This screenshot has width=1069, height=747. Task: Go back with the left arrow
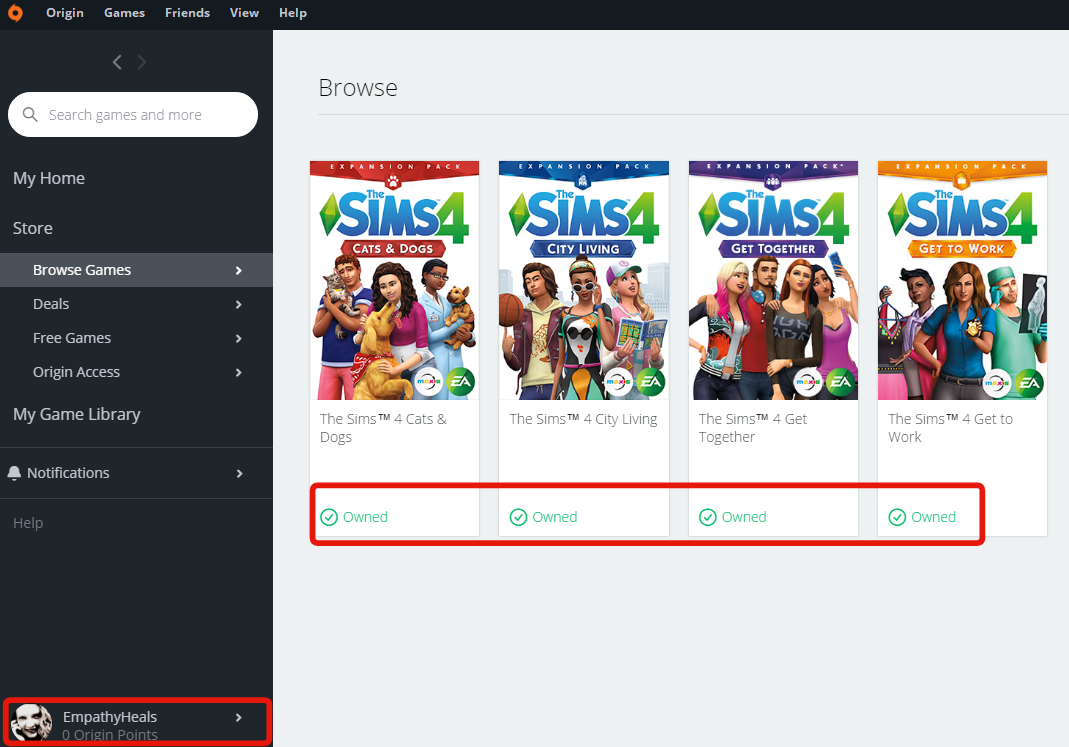pyautogui.click(x=117, y=62)
